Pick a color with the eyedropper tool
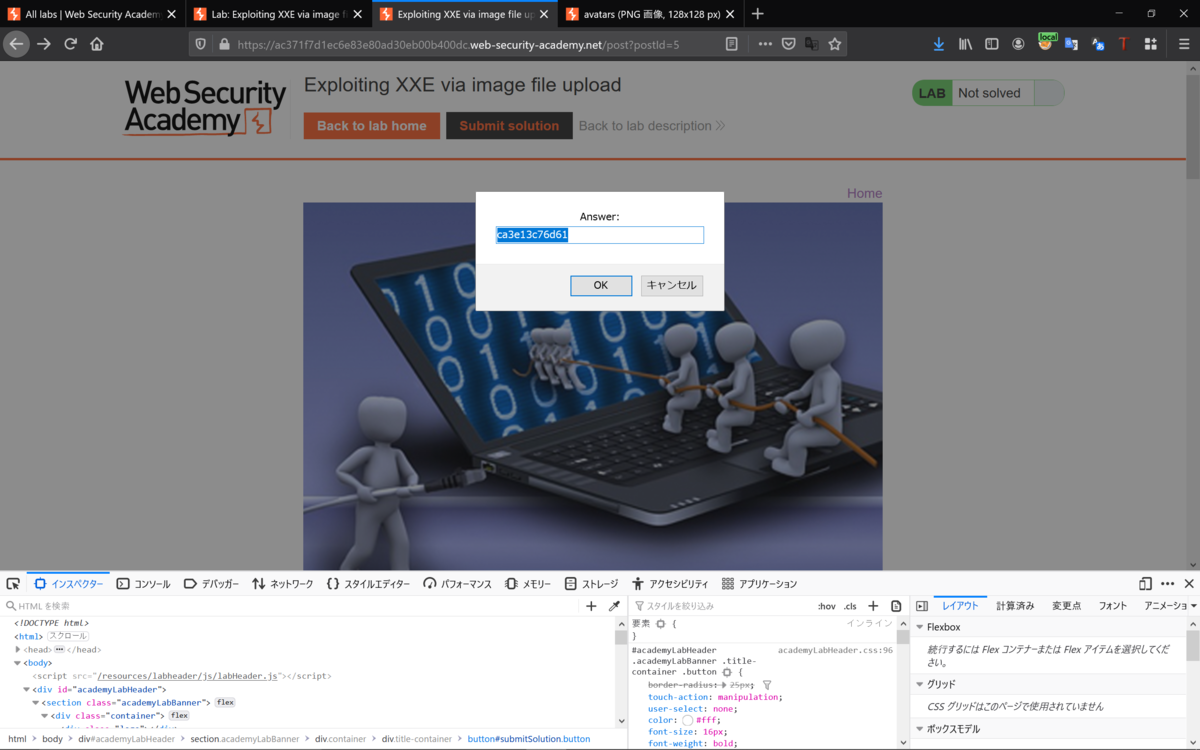 [x=614, y=606]
